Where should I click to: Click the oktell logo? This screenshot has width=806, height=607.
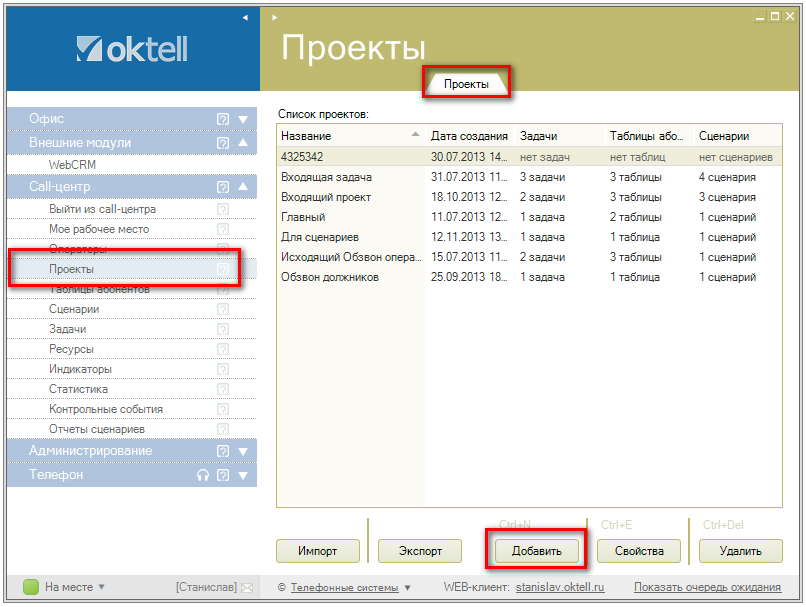point(132,49)
